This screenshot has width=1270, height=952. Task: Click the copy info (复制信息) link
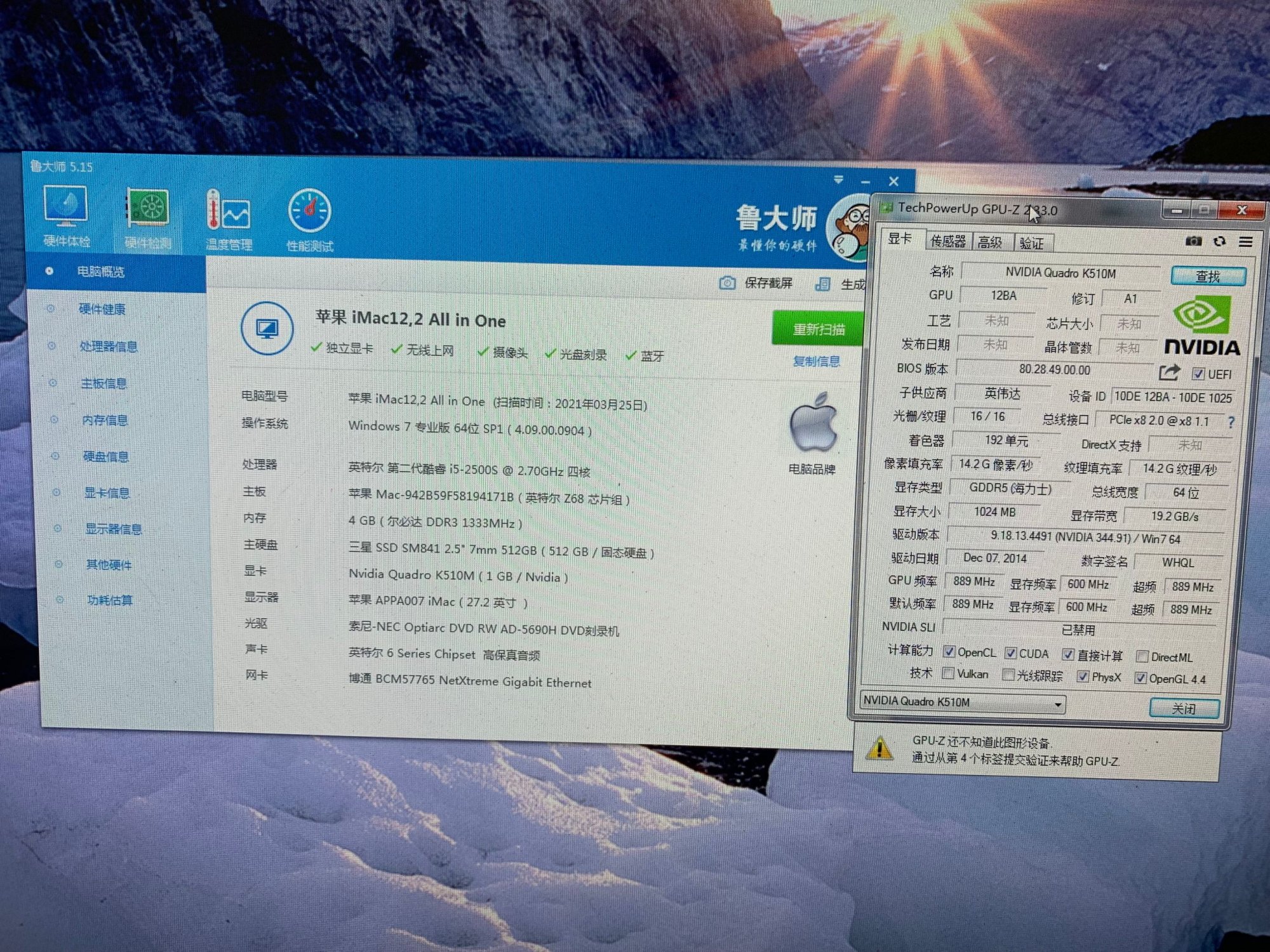point(816,361)
